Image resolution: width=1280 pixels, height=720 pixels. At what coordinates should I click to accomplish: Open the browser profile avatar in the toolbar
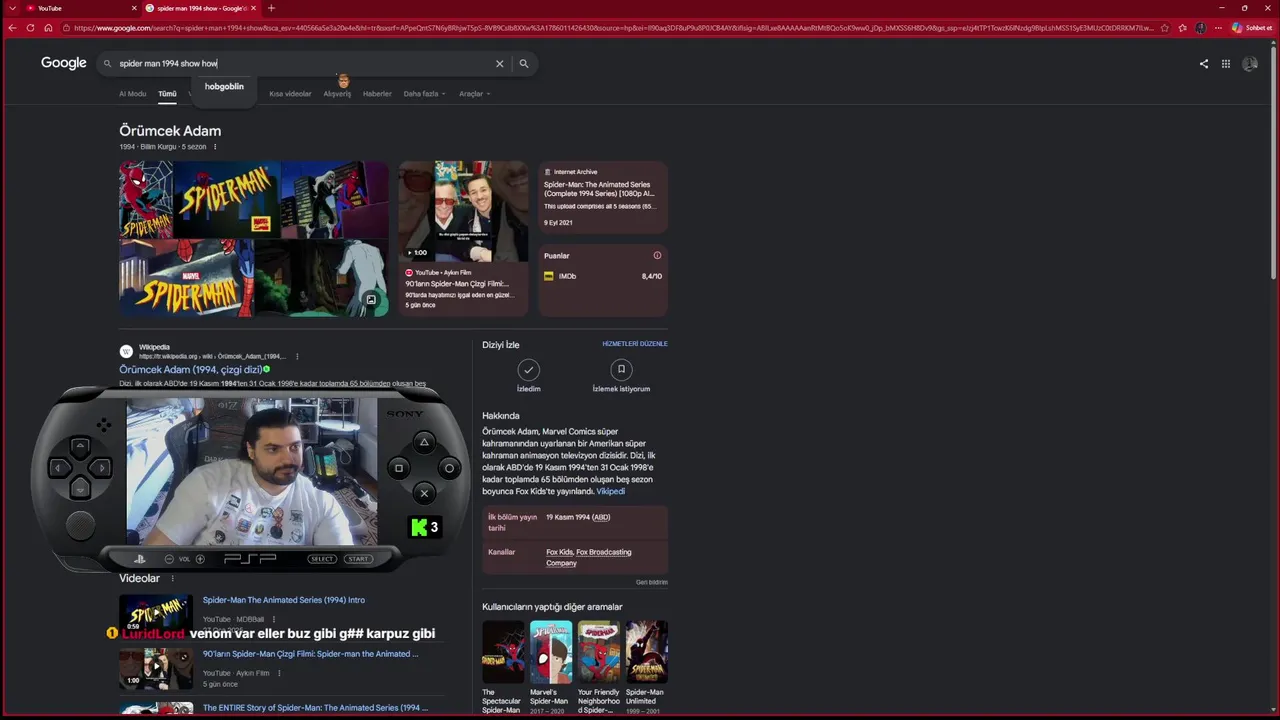tap(1201, 28)
